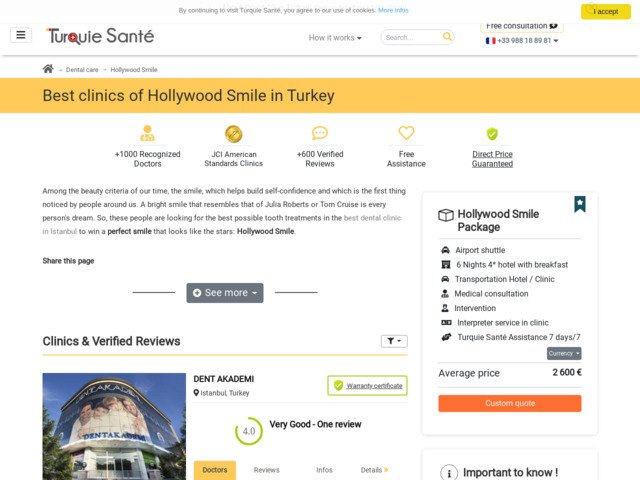Click the bookmark star ribbon icon
This screenshot has height=480, width=640.
[580, 204]
